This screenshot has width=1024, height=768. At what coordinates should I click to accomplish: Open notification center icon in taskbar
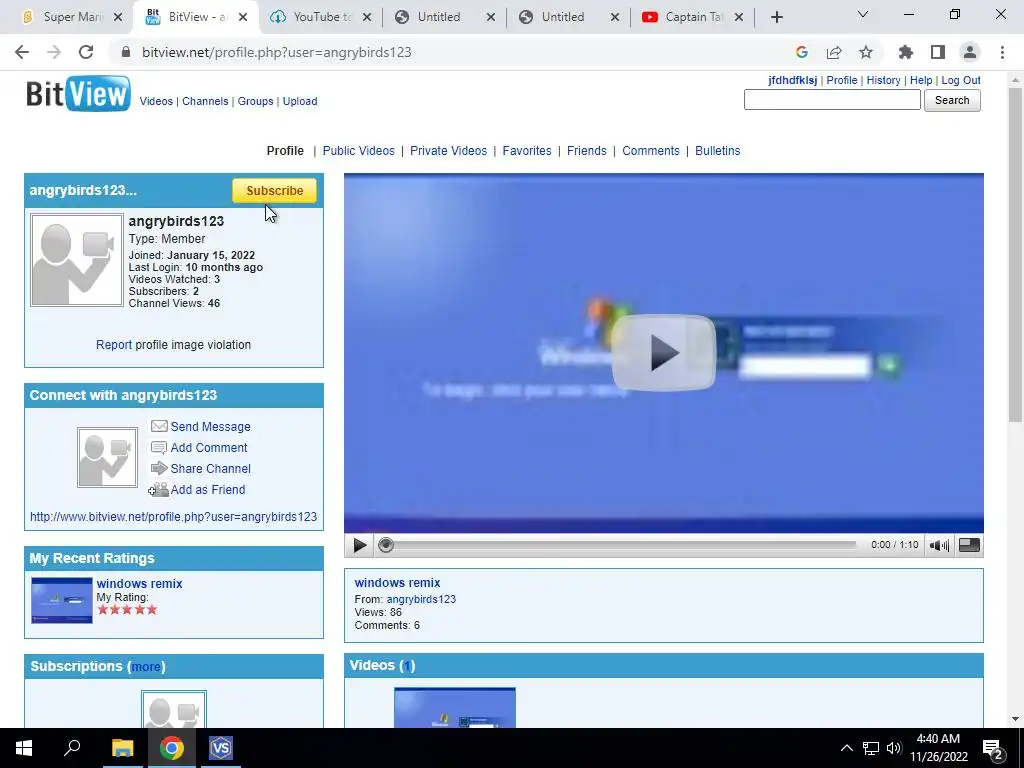993,748
